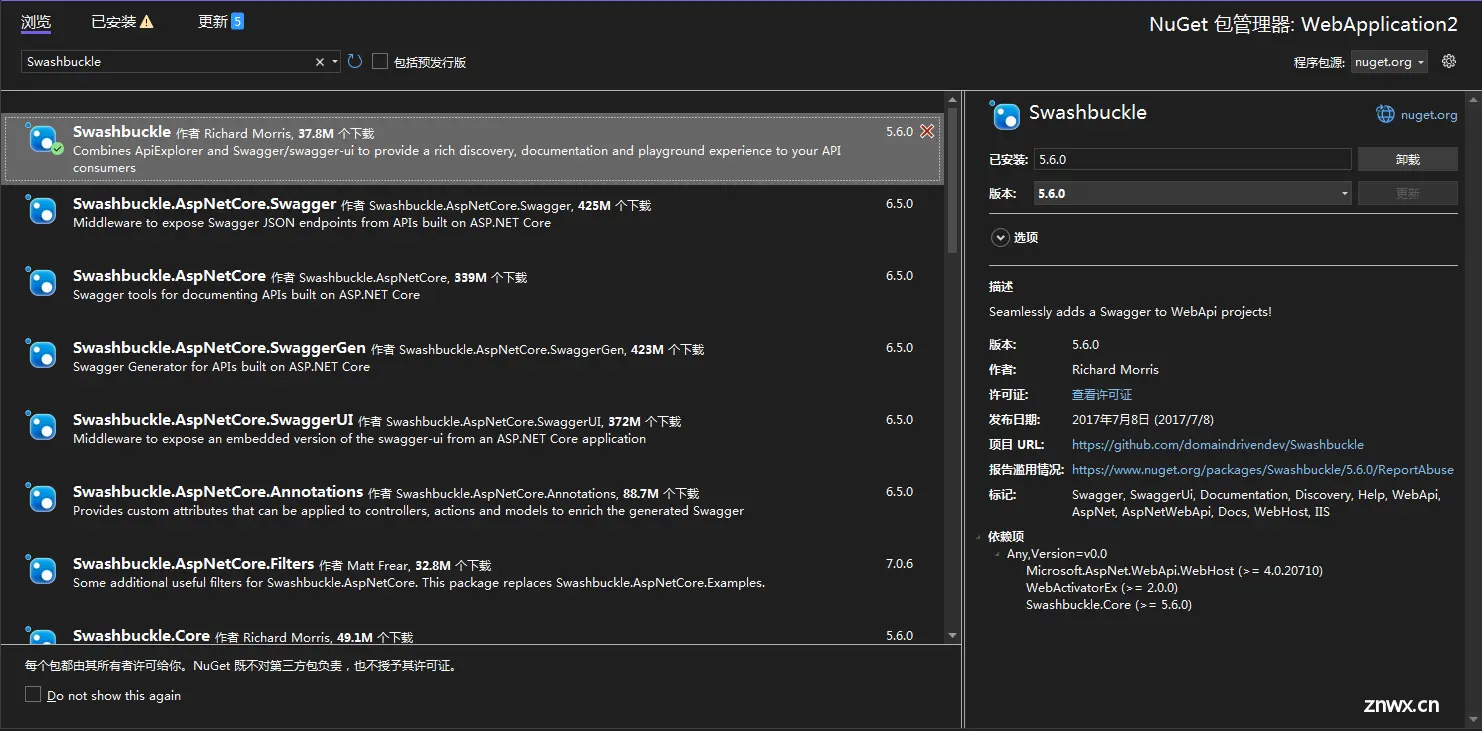The height and width of the screenshot is (731, 1482).
Task: Click the Swashbuckle.AspNetCore package icon
Action: click(40, 281)
